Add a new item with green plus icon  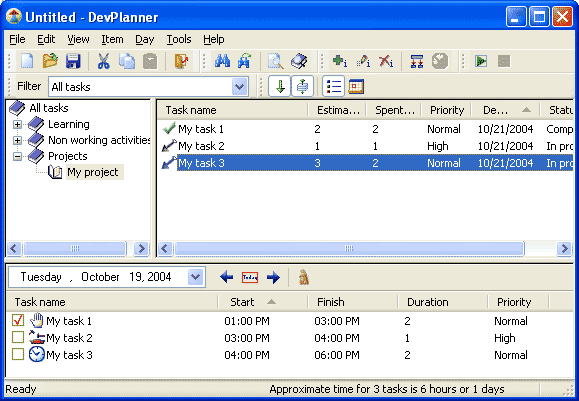coord(339,61)
